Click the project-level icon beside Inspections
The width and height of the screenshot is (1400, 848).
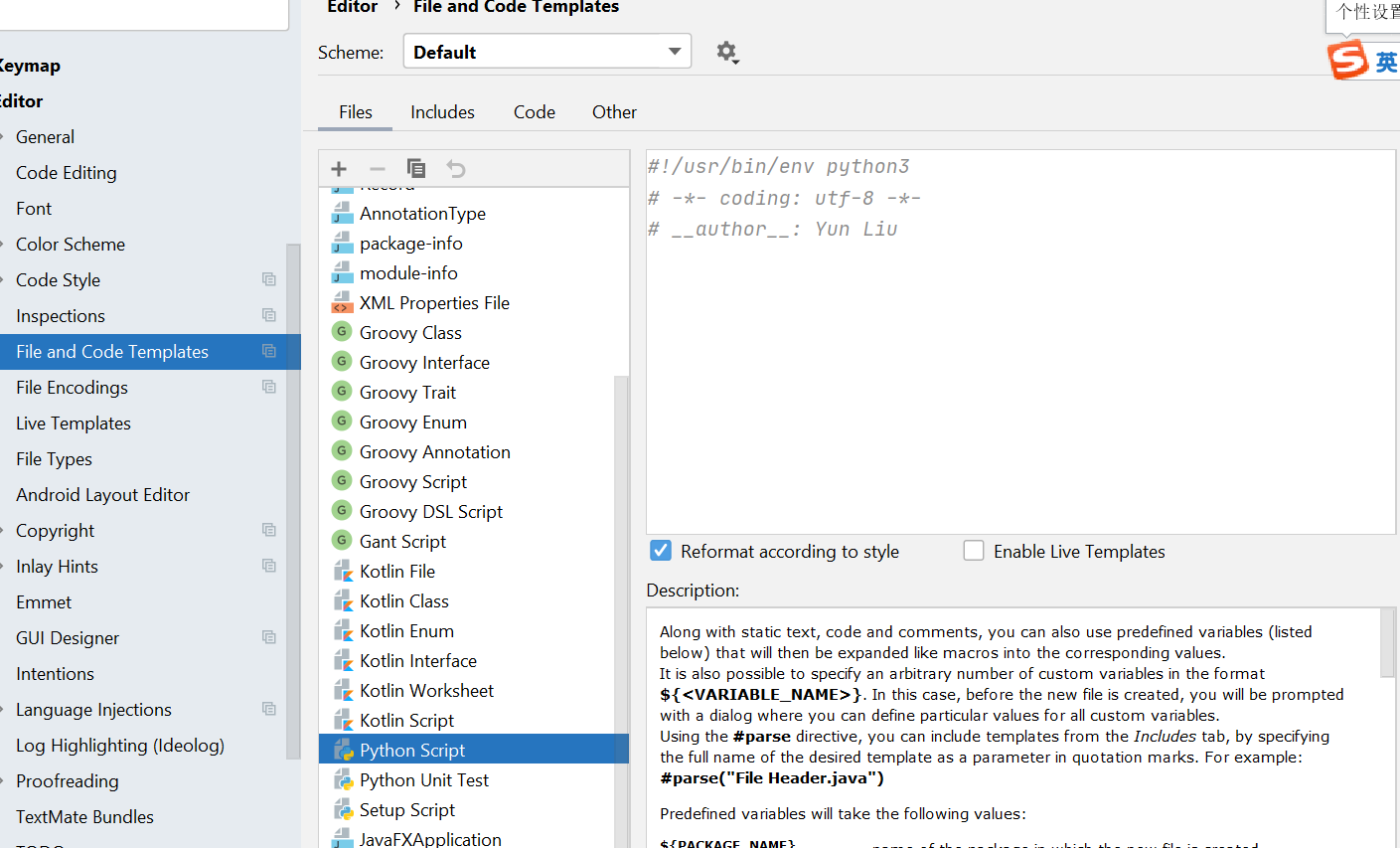point(268,315)
